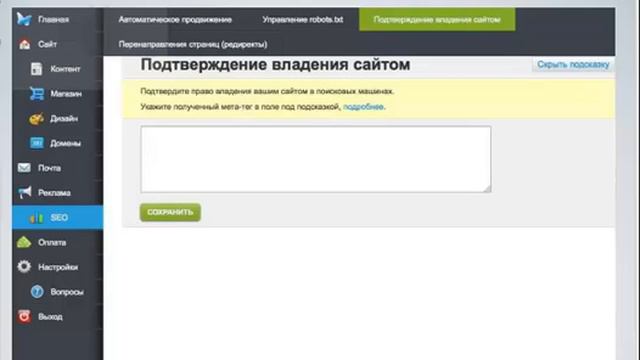
Task: Open the Управление robots.txt tab
Action: pos(302,20)
